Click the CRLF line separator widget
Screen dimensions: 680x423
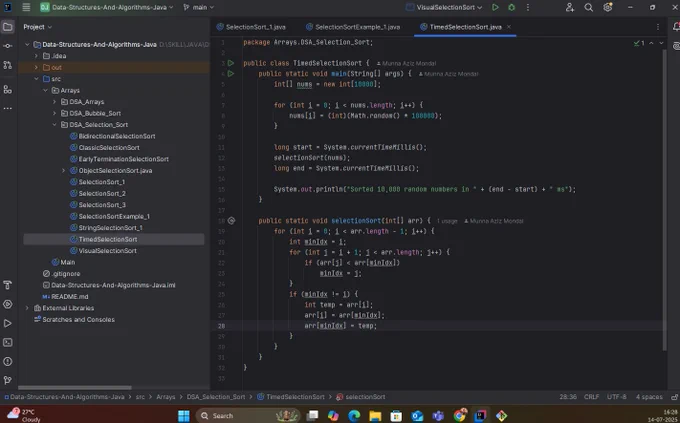click(592, 397)
